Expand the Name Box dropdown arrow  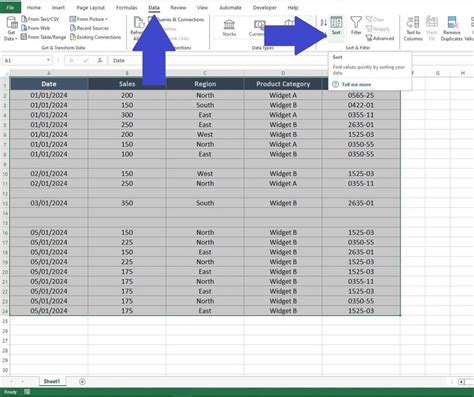[x=48, y=60]
